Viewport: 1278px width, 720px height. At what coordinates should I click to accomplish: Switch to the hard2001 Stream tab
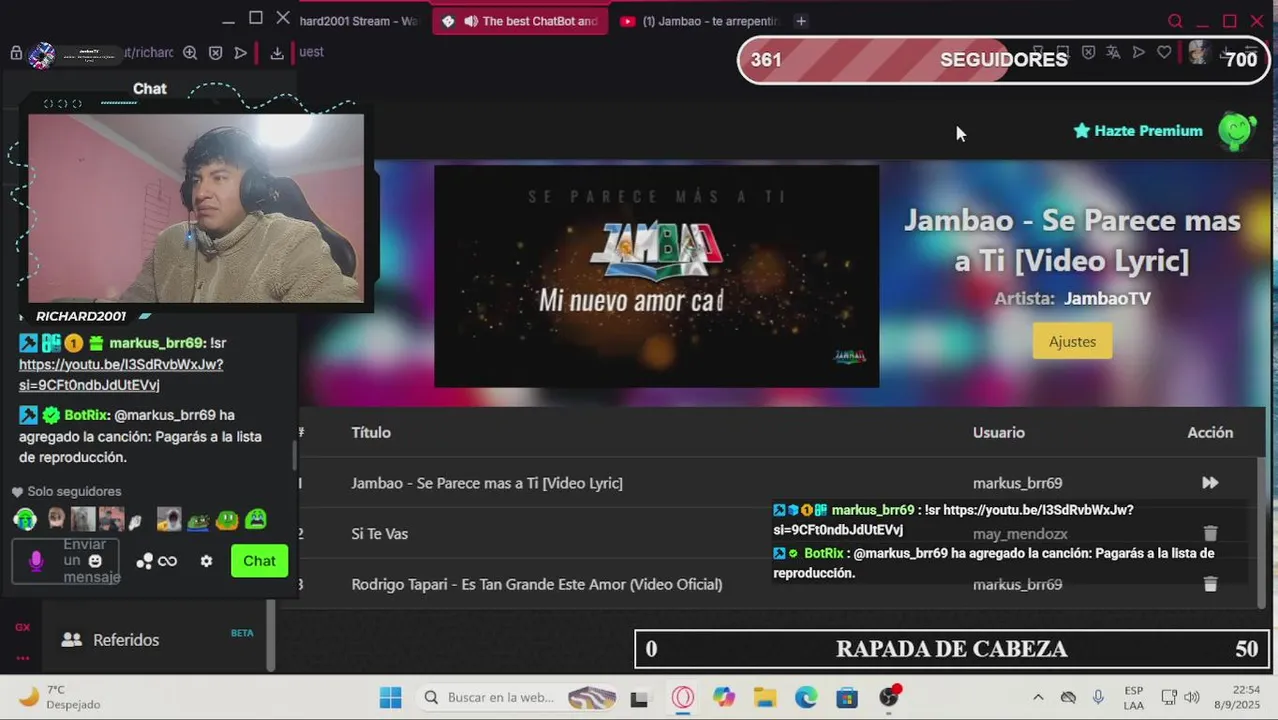click(x=360, y=21)
